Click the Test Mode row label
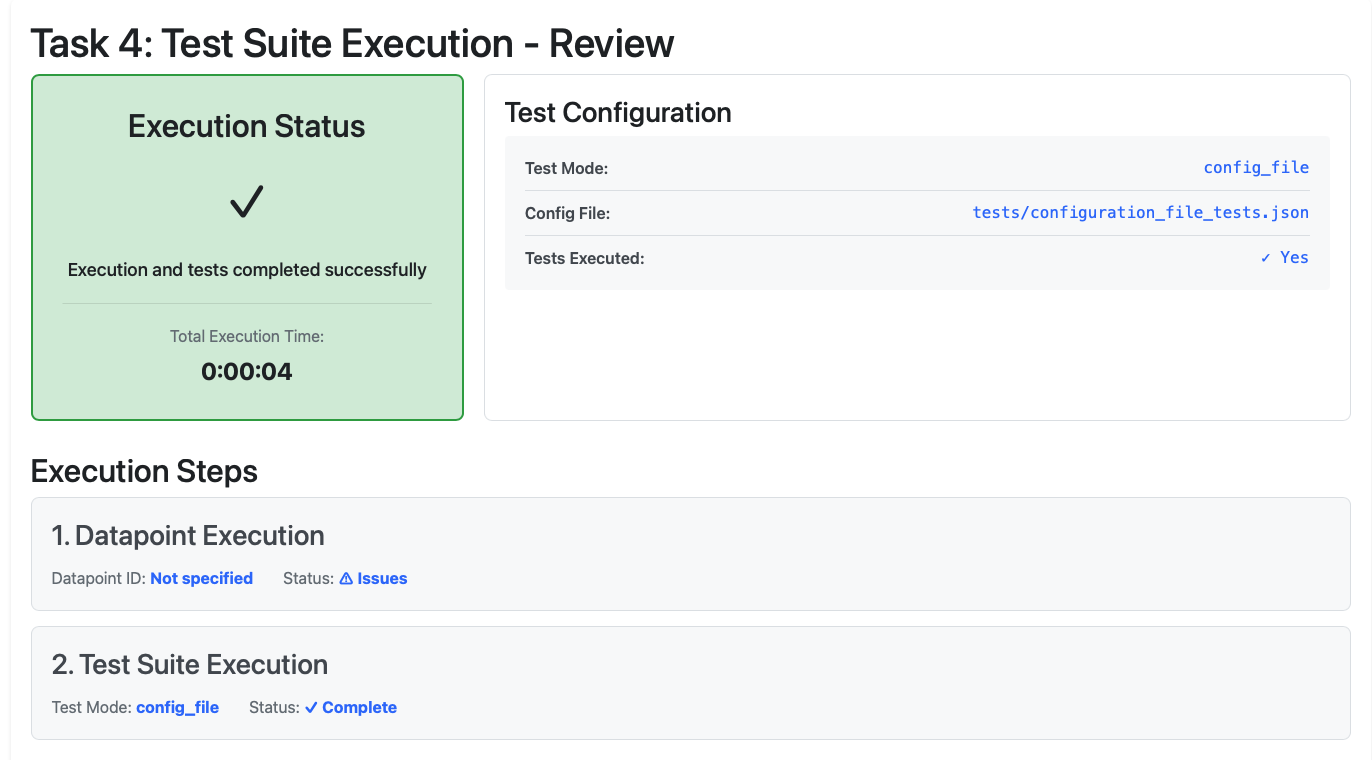 point(564,168)
